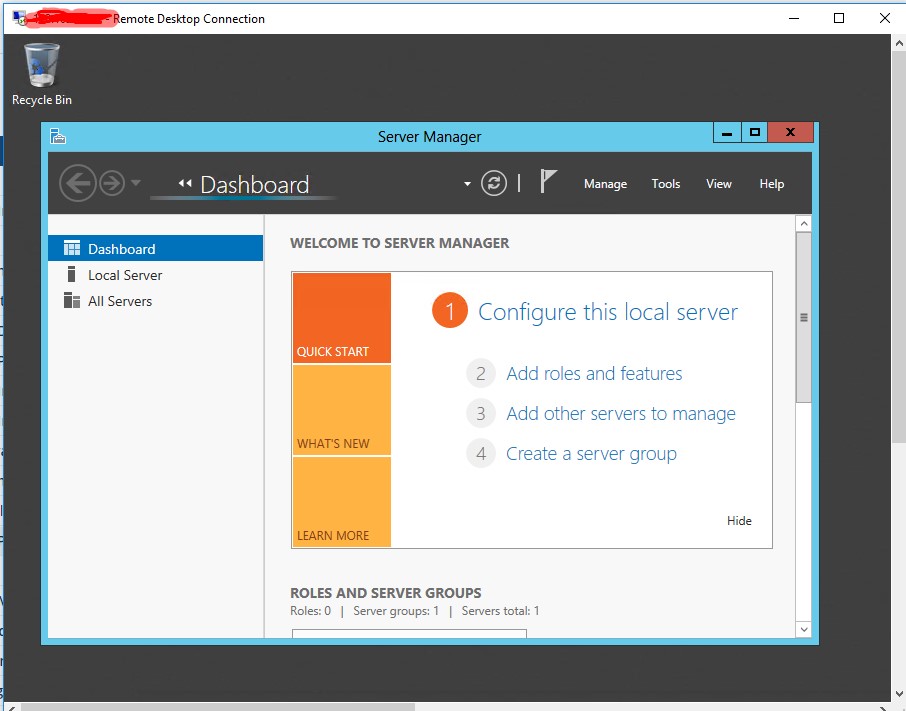Screen dimensions: 906x711
Task: Select All Servers in the sidebar
Action: coord(120,301)
